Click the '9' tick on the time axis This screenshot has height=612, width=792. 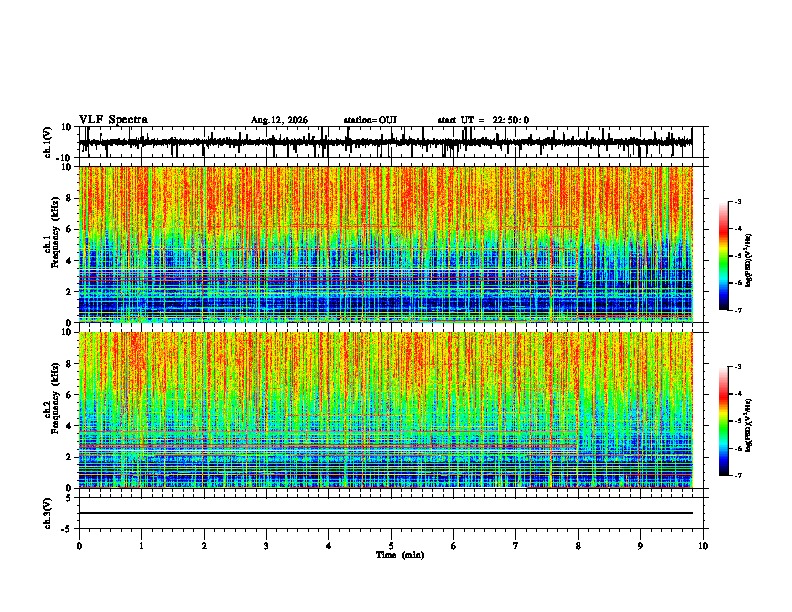[640, 546]
